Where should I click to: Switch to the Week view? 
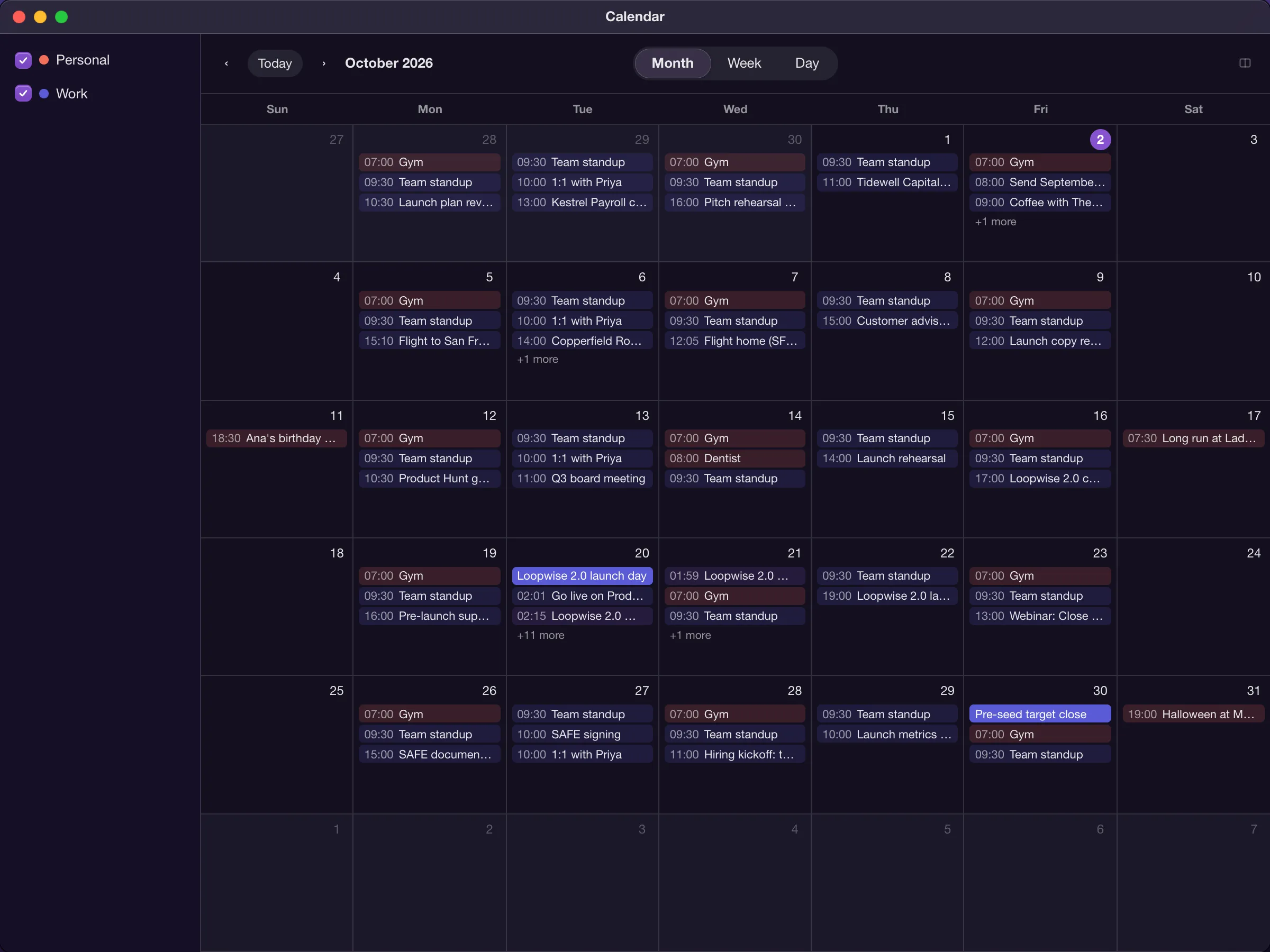pyautogui.click(x=744, y=63)
